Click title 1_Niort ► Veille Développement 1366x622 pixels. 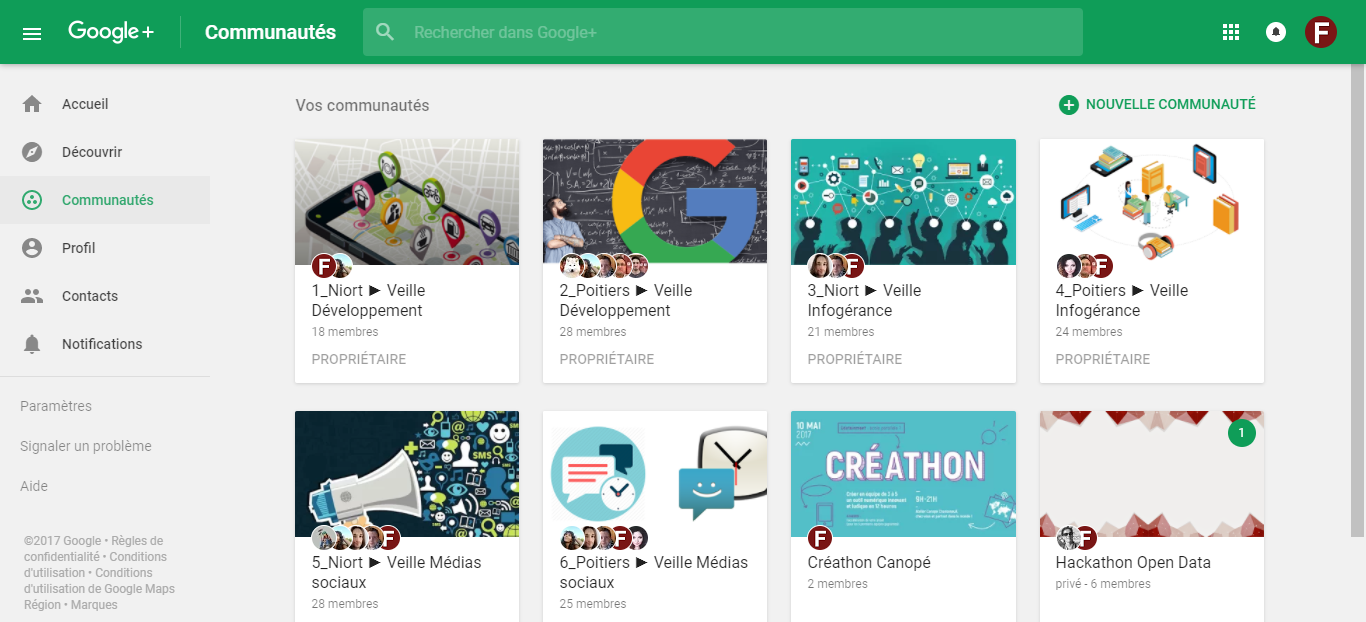pos(368,300)
